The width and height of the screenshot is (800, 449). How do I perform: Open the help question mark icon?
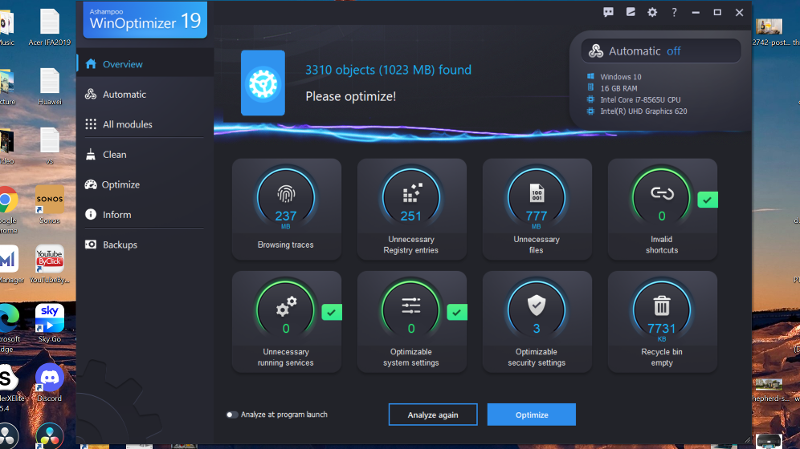tap(674, 12)
